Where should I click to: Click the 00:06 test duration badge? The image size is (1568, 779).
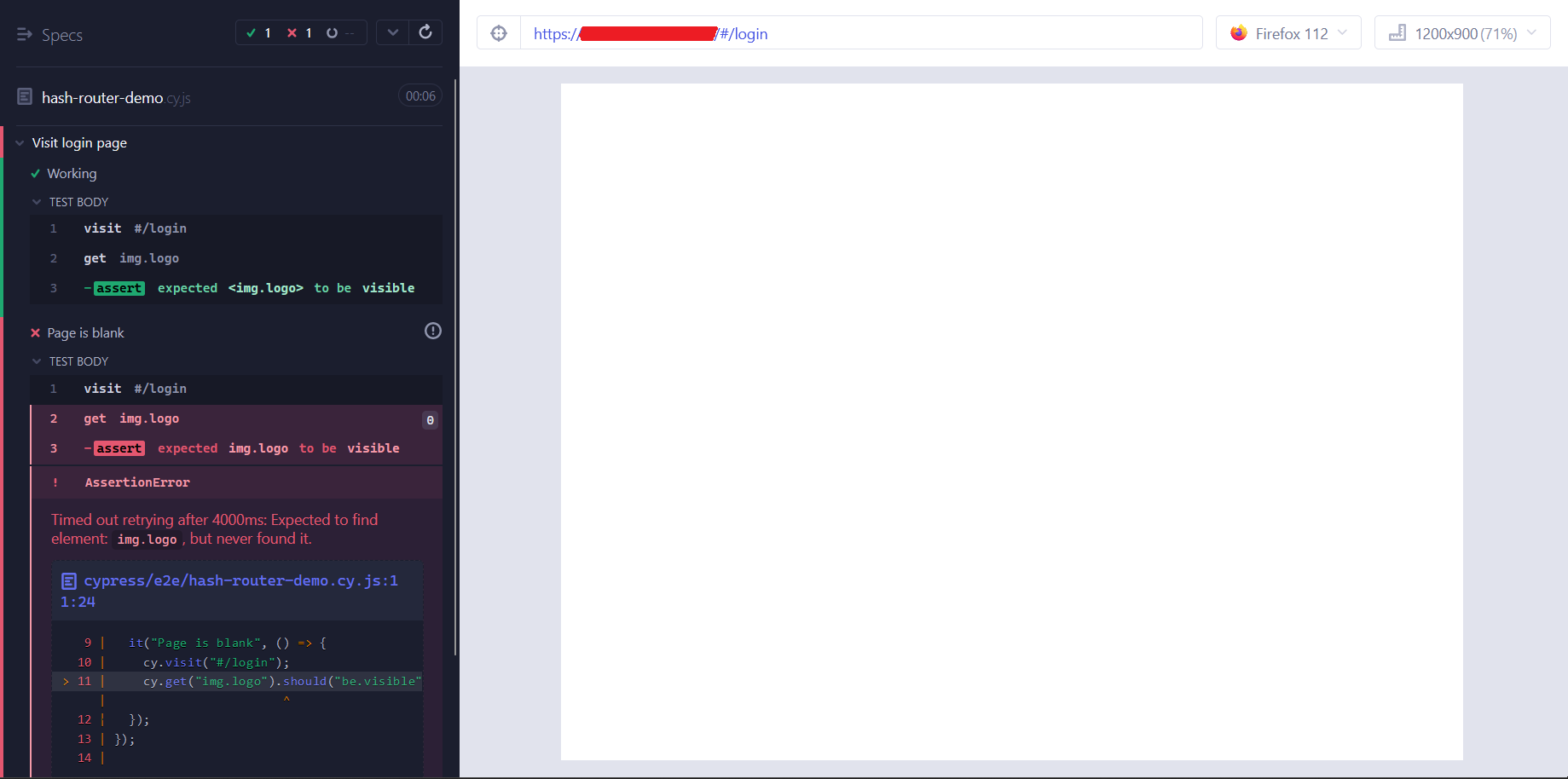coord(419,95)
